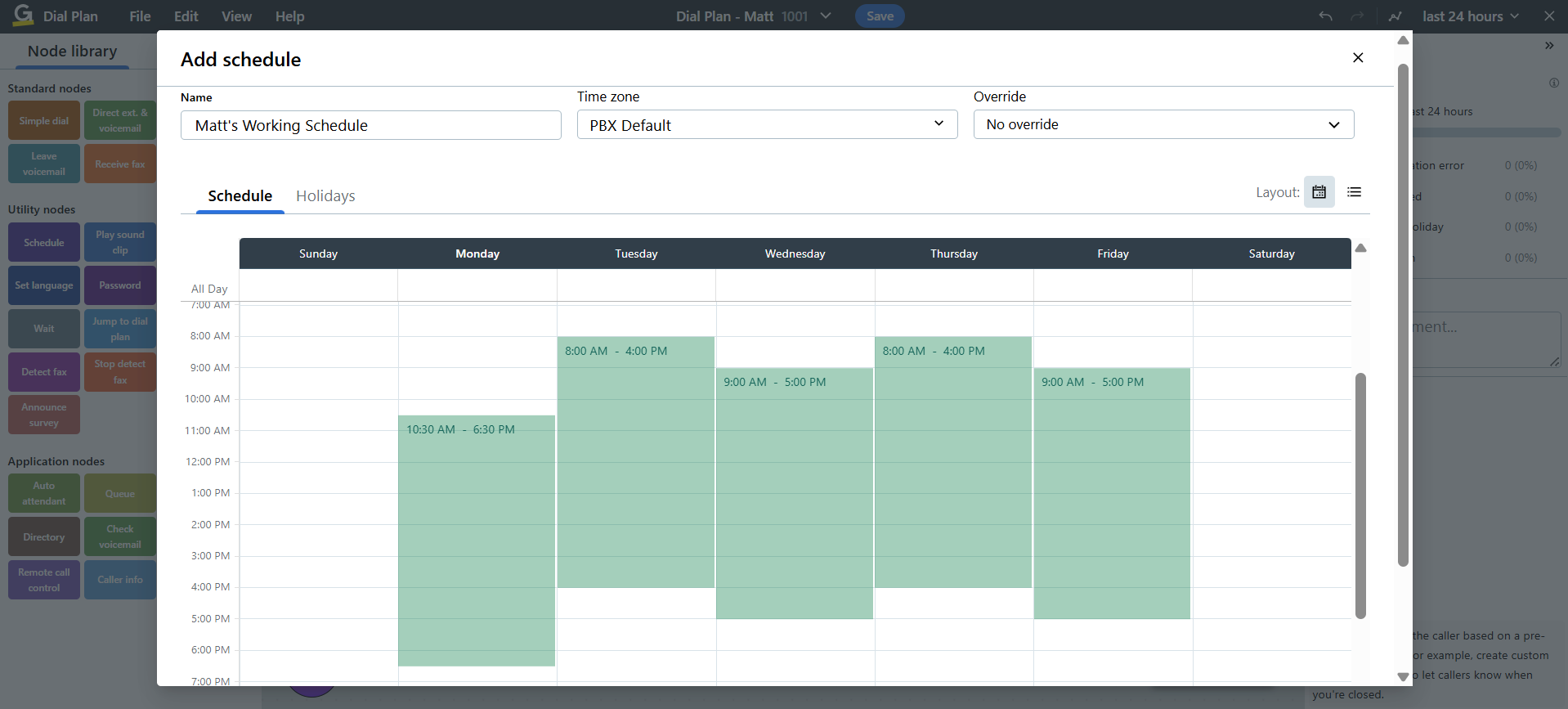Click the All Day row label
Image resolution: width=1568 pixels, height=709 pixels.
coord(209,289)
